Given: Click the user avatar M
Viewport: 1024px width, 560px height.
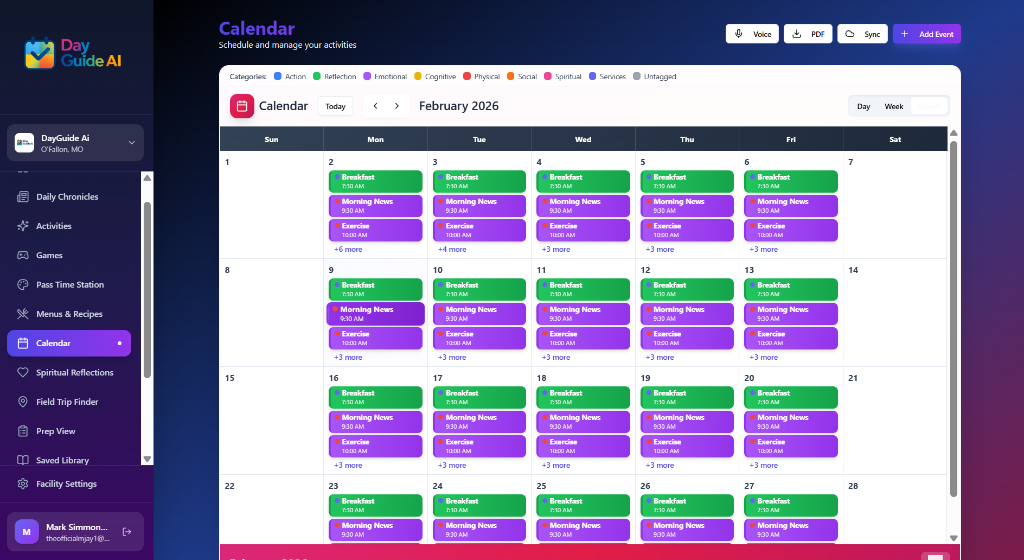Looking at the screenshot, I should 26,532.
